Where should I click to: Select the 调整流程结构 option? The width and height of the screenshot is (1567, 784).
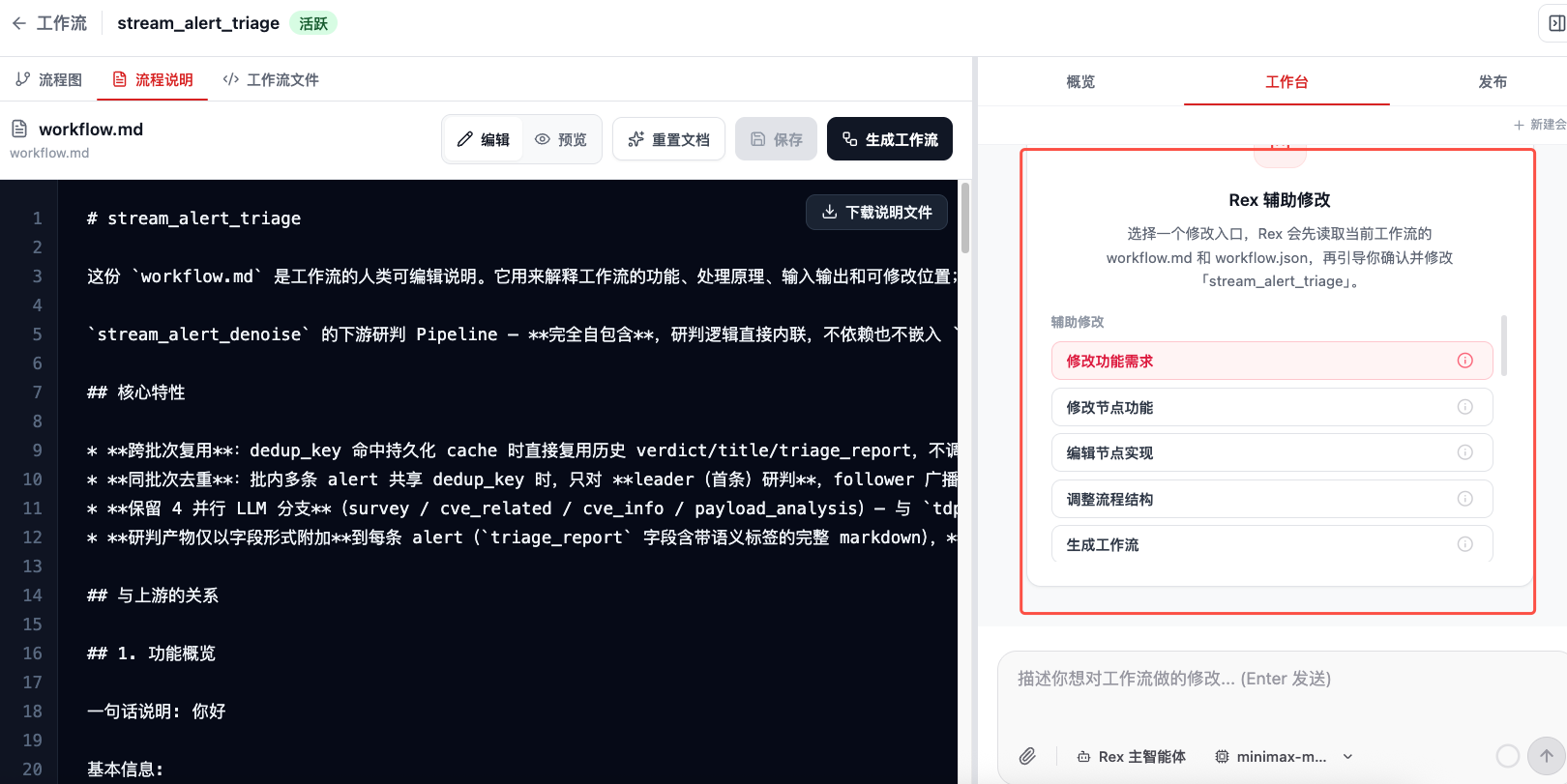[1272, 499]
